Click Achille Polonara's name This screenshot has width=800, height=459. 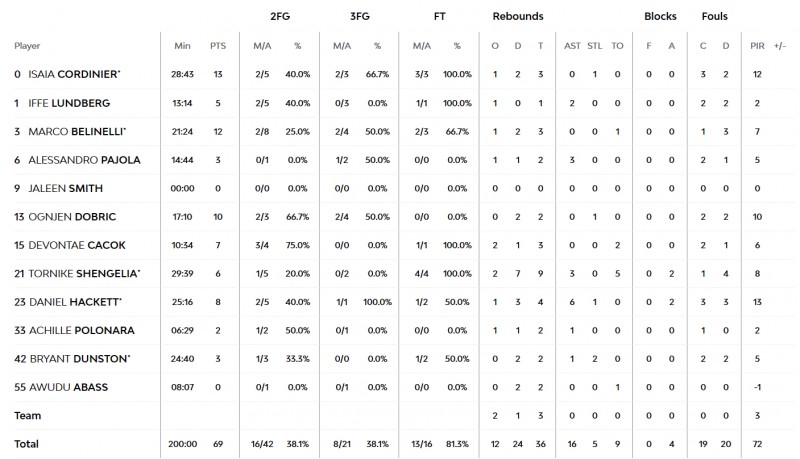77,330
